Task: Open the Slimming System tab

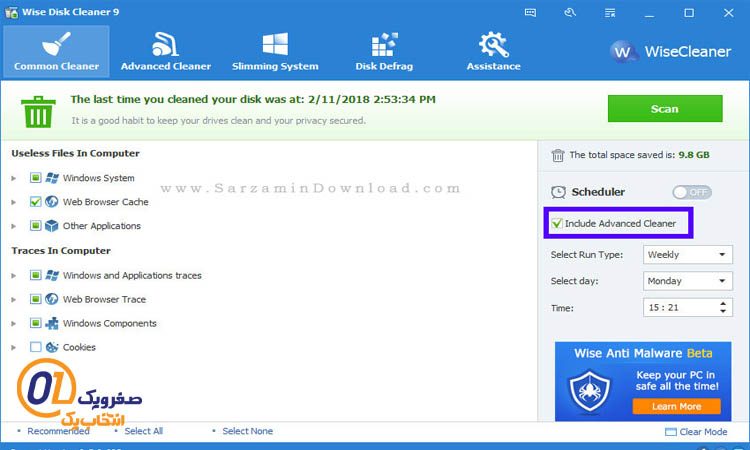Action: pyautogui.click(x=275, y=51)
